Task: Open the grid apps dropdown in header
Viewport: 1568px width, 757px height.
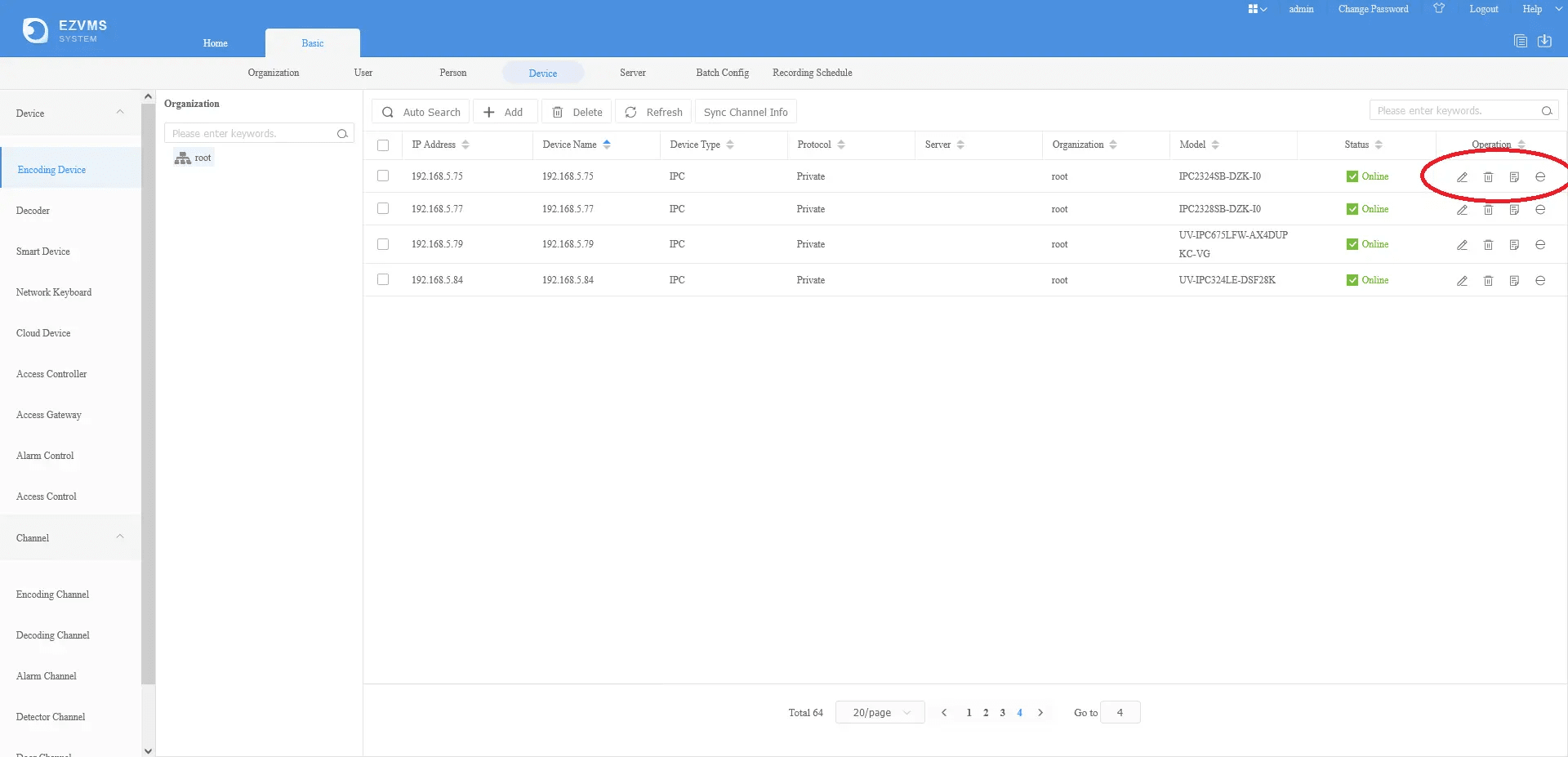Action: 1258,9
